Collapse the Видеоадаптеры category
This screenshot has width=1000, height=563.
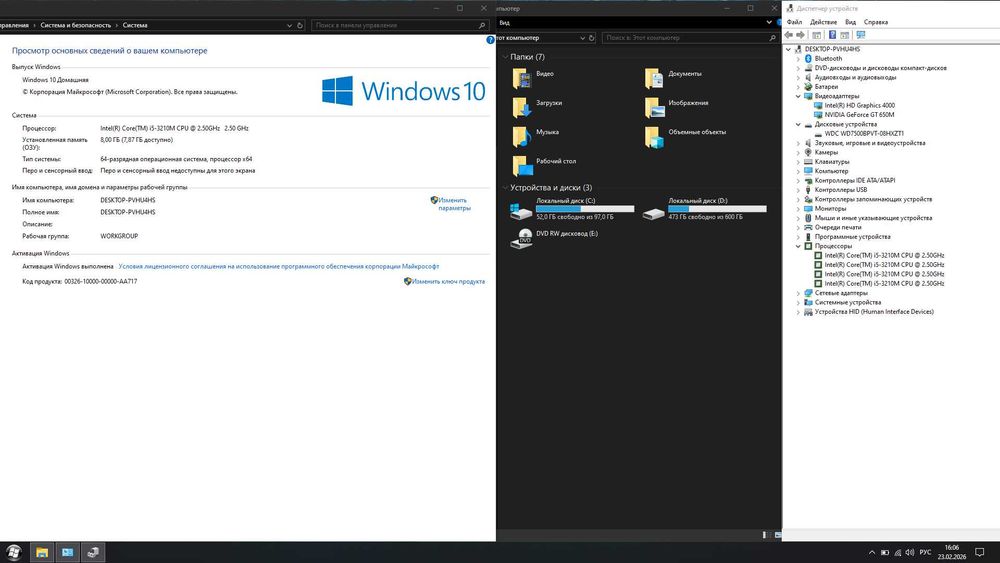tap(798, 96)
